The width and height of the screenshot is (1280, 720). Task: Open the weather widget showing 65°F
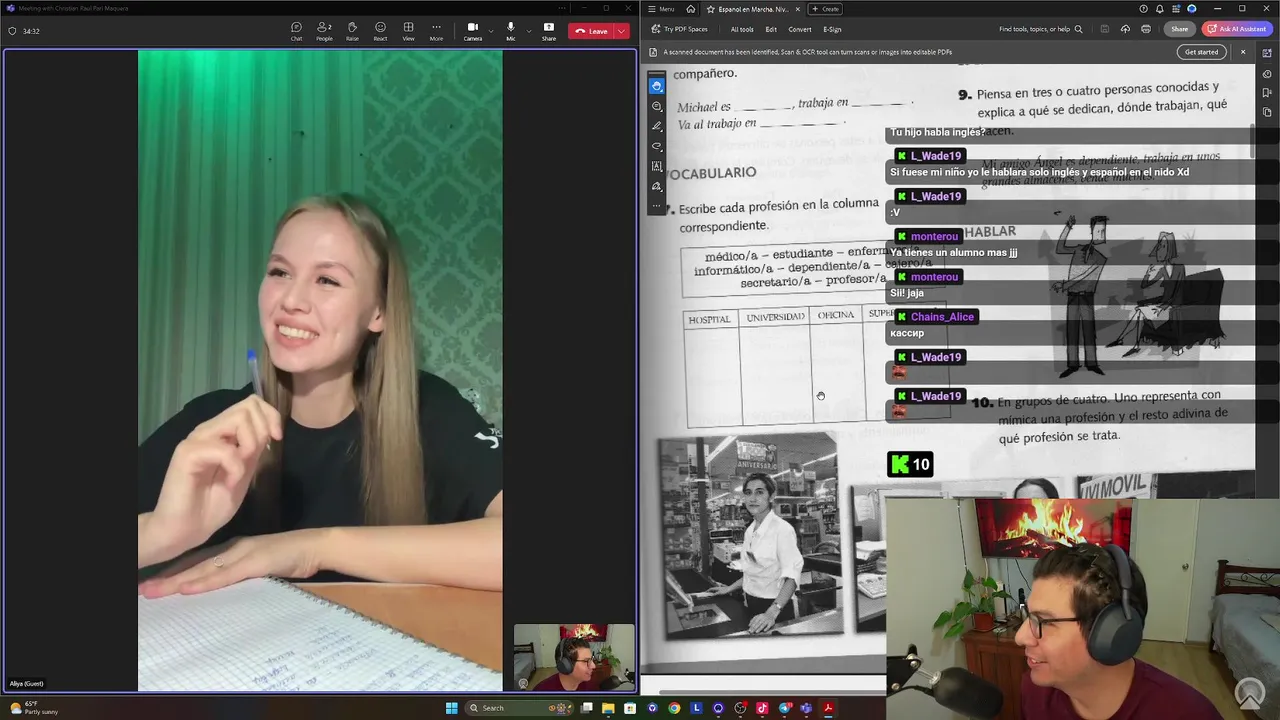(34, 708)
